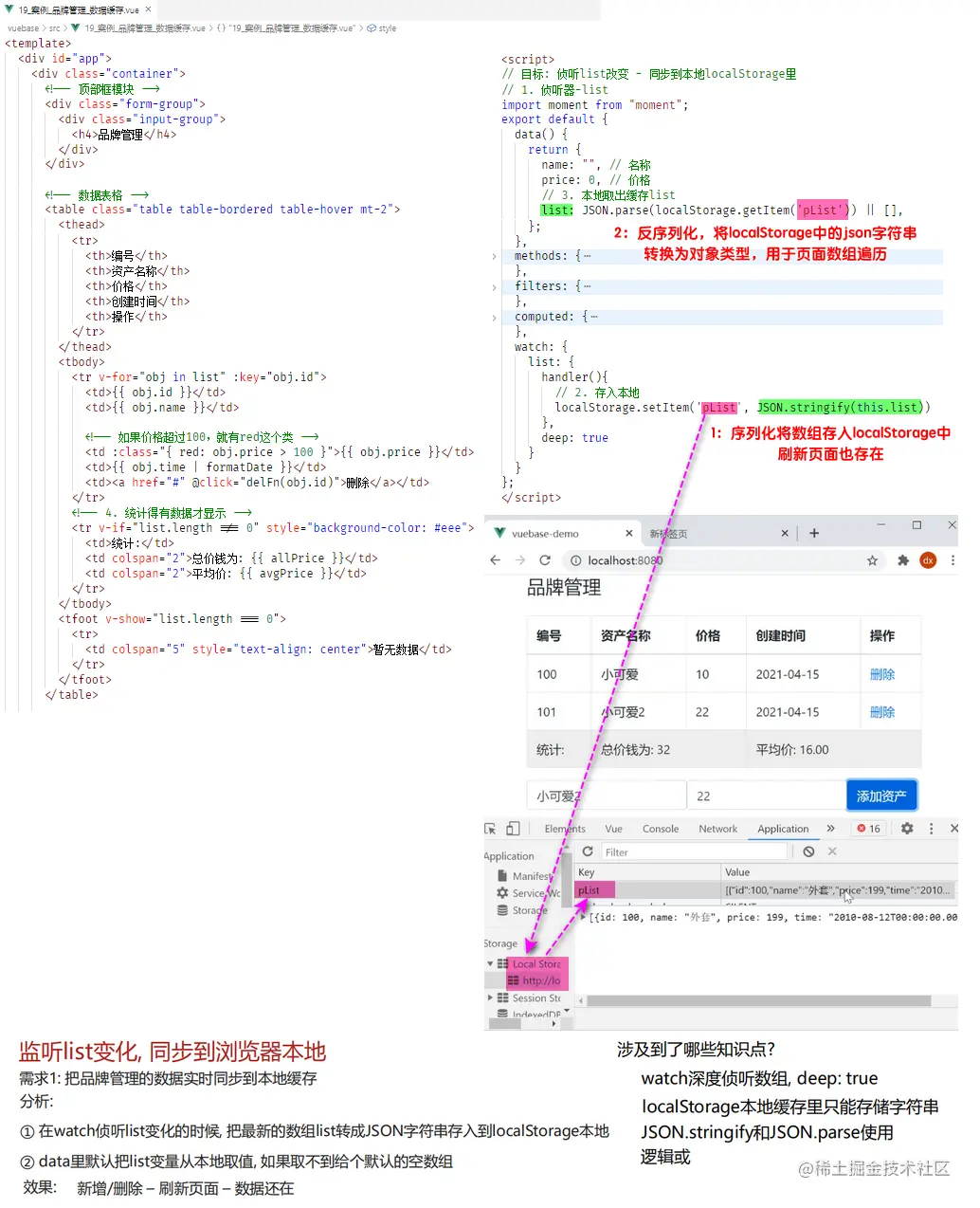This screenshot has height=1208, width=980.
Task: Switch to the Network DevTools tab
Action: pyautogui.click(x=717, y=829)
